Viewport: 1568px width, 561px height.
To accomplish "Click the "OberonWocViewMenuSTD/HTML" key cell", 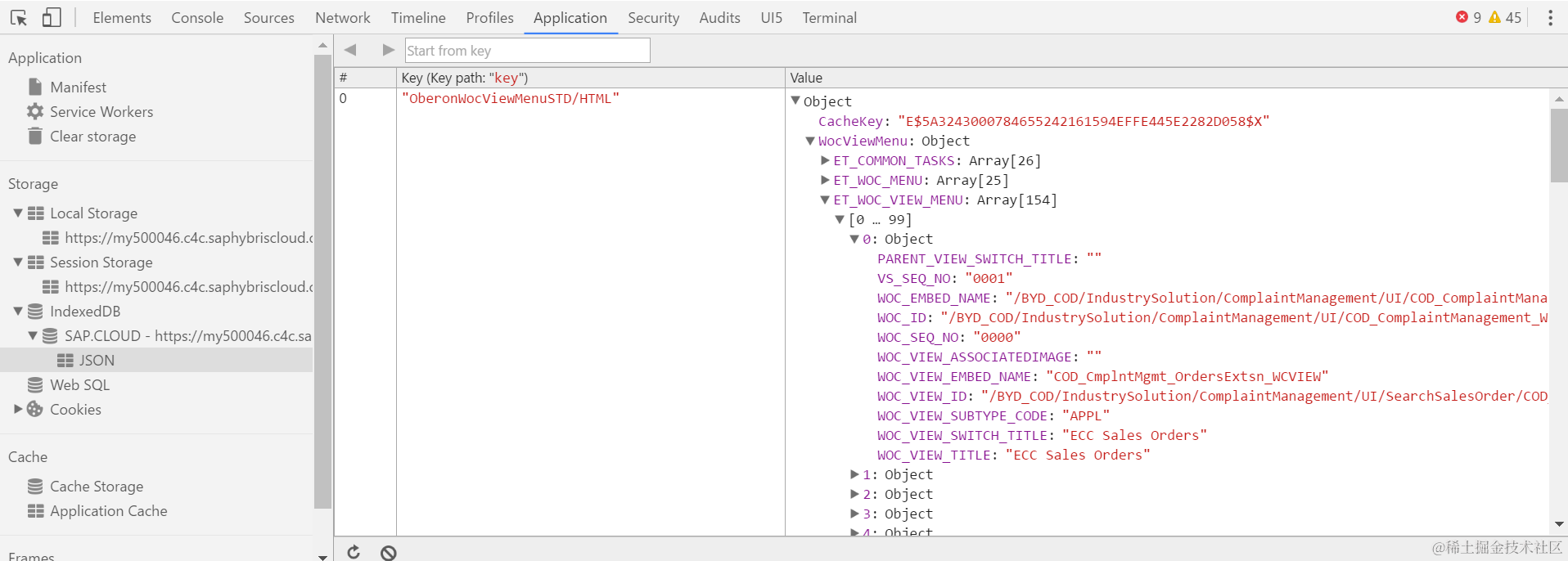I will pos(510,98).
